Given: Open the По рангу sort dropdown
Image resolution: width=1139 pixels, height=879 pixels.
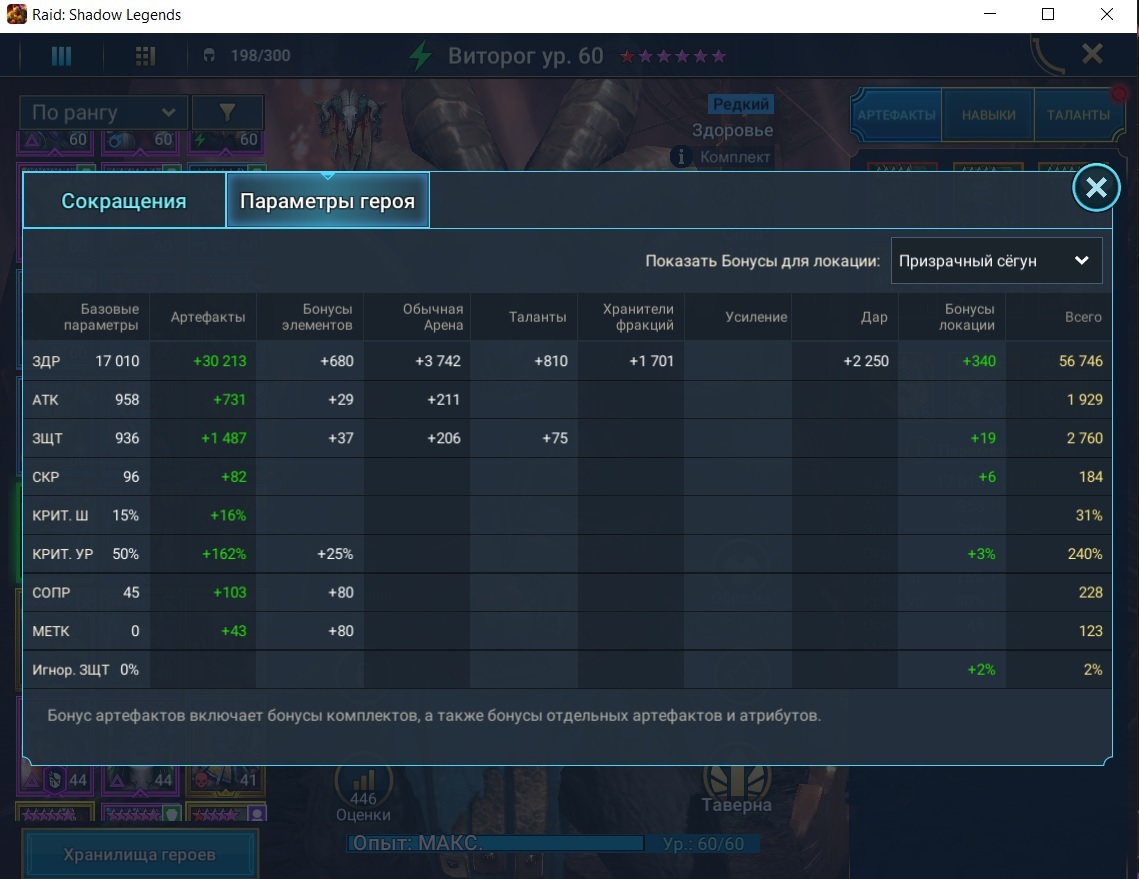Looking at the screenshot, I should [x=104, y=113].
